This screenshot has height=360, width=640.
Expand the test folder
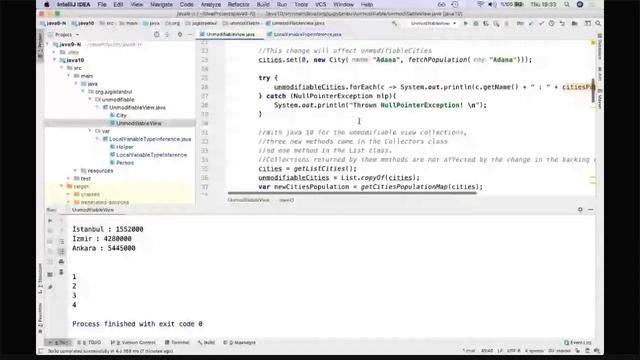point(69,178)
